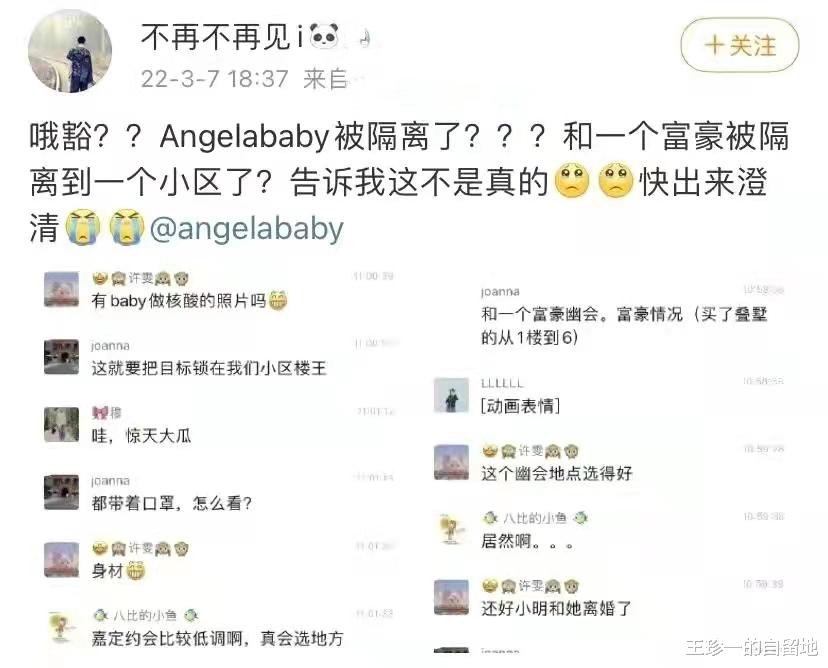The width and height of the screenshot is (828, 668).
Task: Tap the second crying emoji before @angelababy
Action: (x=127, y=228)
